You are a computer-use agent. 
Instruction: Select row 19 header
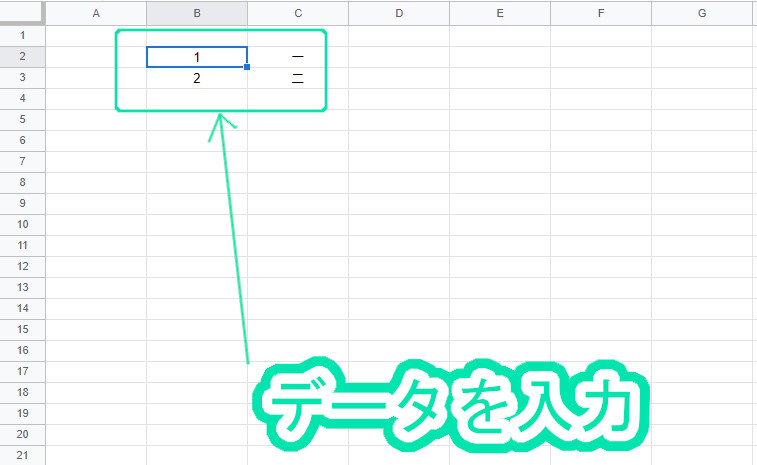[x=22, y=414]
